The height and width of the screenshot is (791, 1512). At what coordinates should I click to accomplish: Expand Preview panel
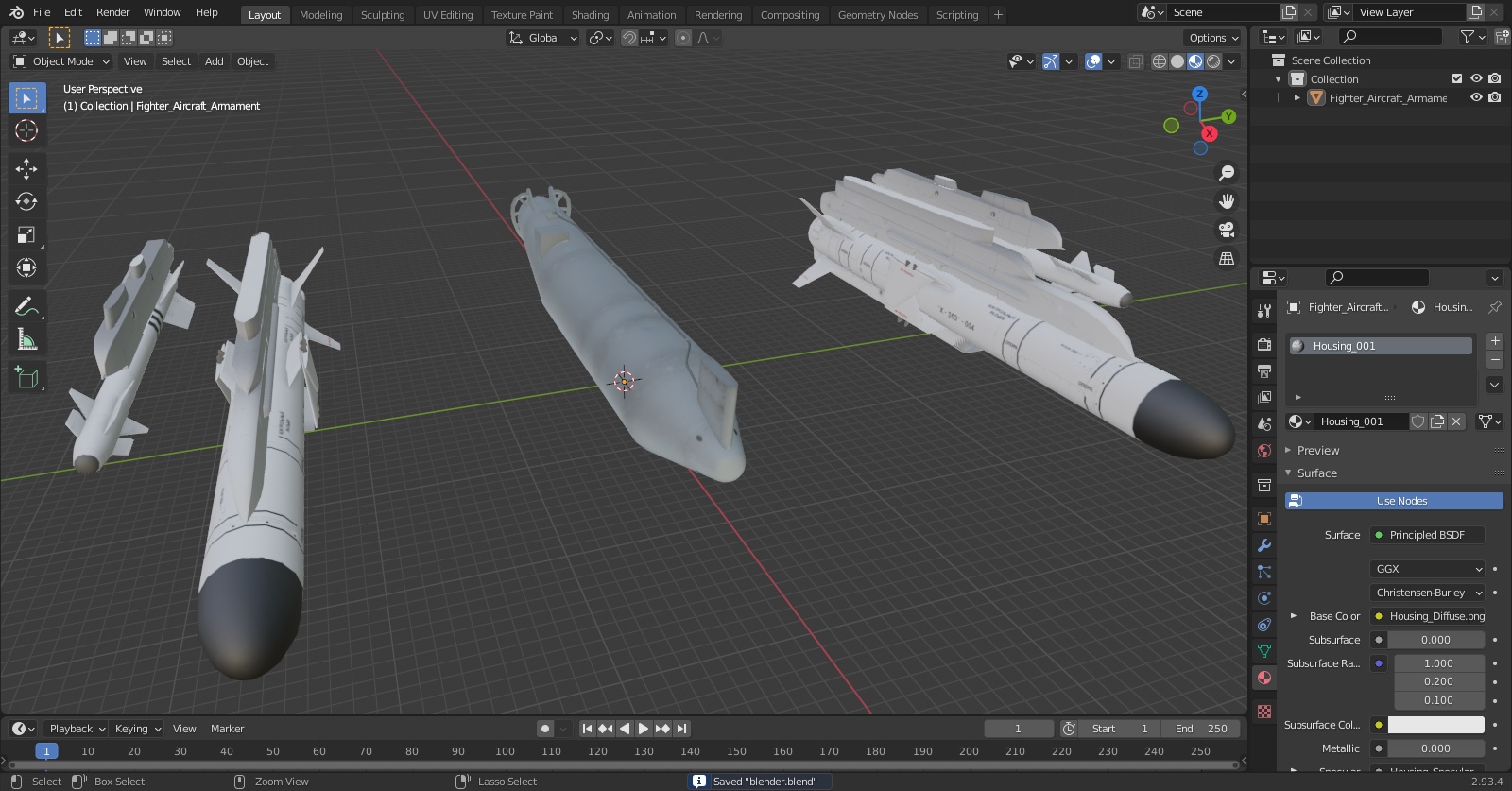coord(1317,451)
